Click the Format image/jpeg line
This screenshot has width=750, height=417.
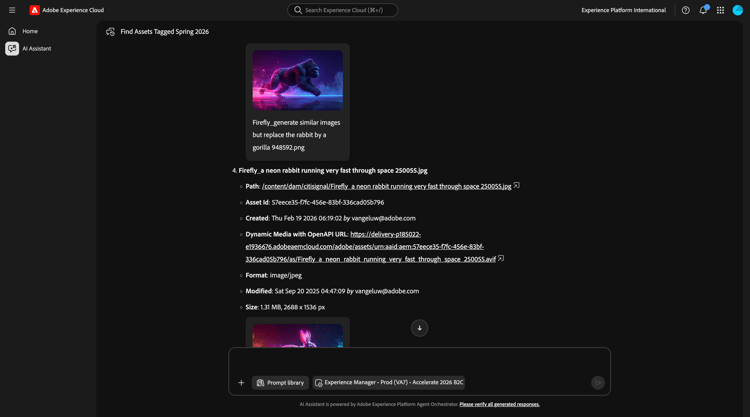click(274, 275)
